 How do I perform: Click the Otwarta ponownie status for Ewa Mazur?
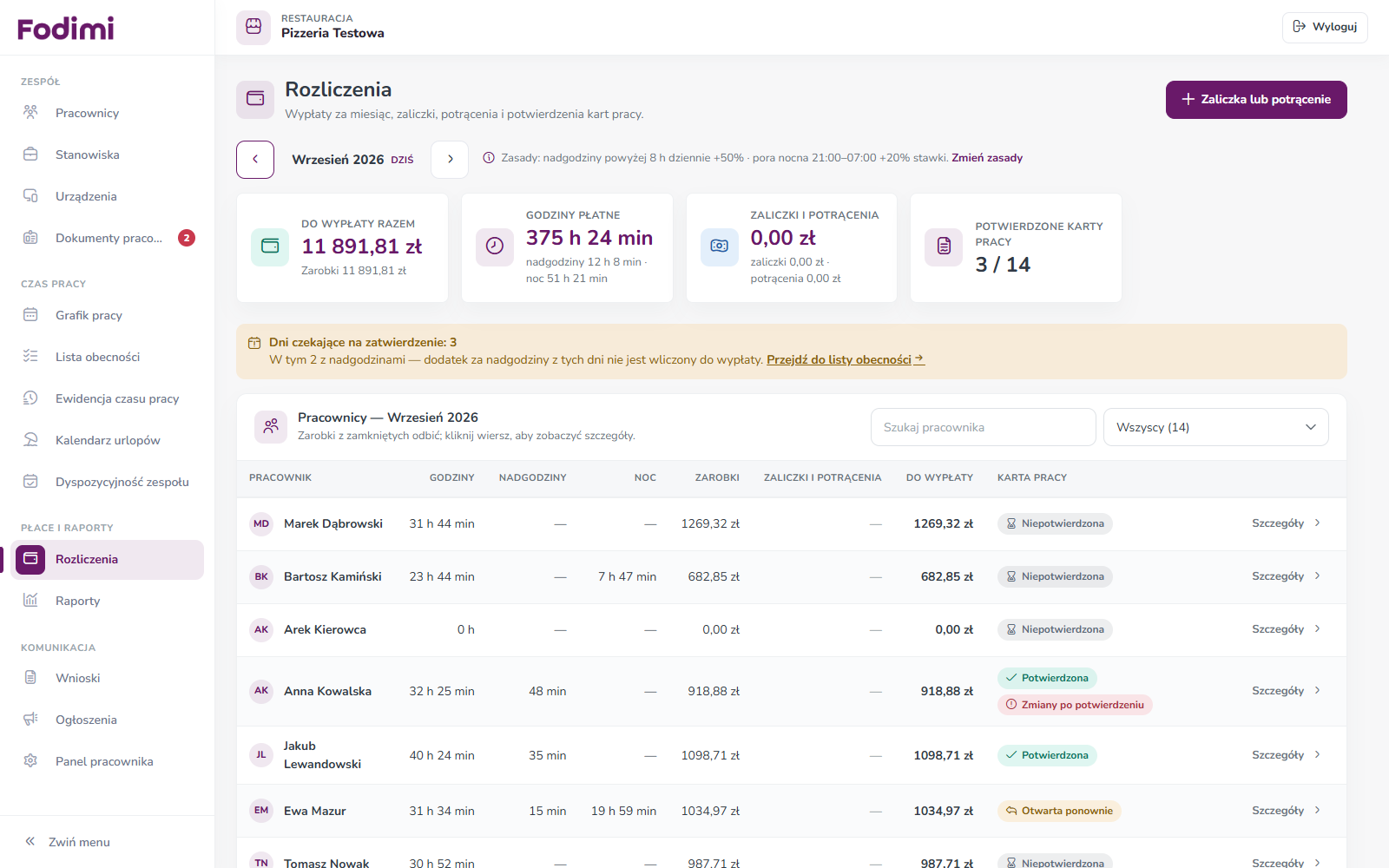(x=1059, y=811)
